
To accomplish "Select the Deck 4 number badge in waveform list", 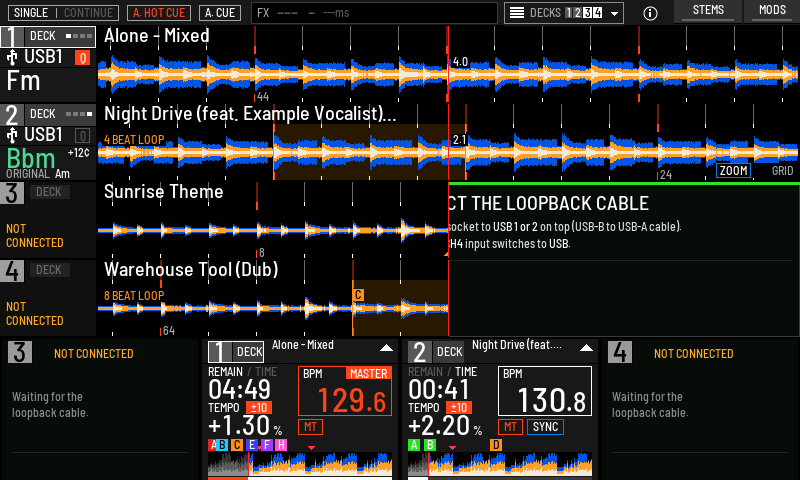I will [12, 271].
